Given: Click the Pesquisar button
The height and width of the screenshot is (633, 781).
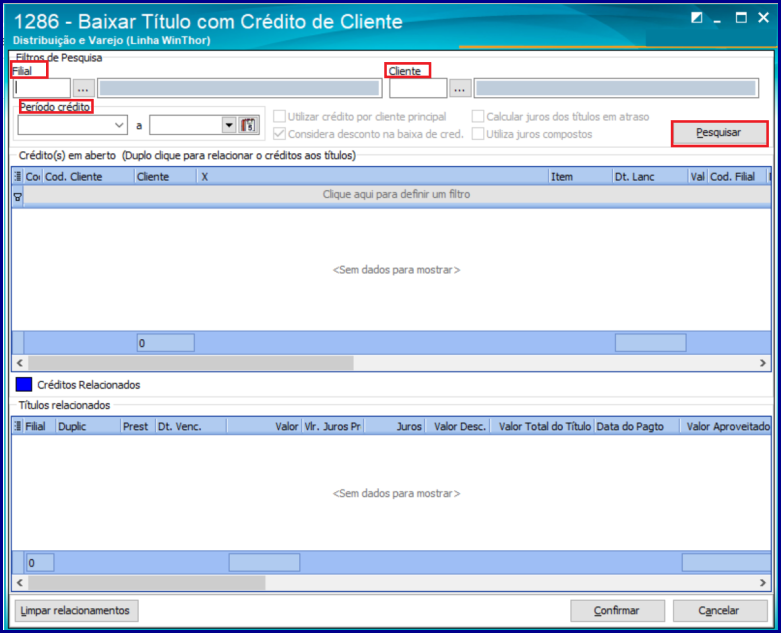Looking at the screenshot, I should (x=719, y=133).
